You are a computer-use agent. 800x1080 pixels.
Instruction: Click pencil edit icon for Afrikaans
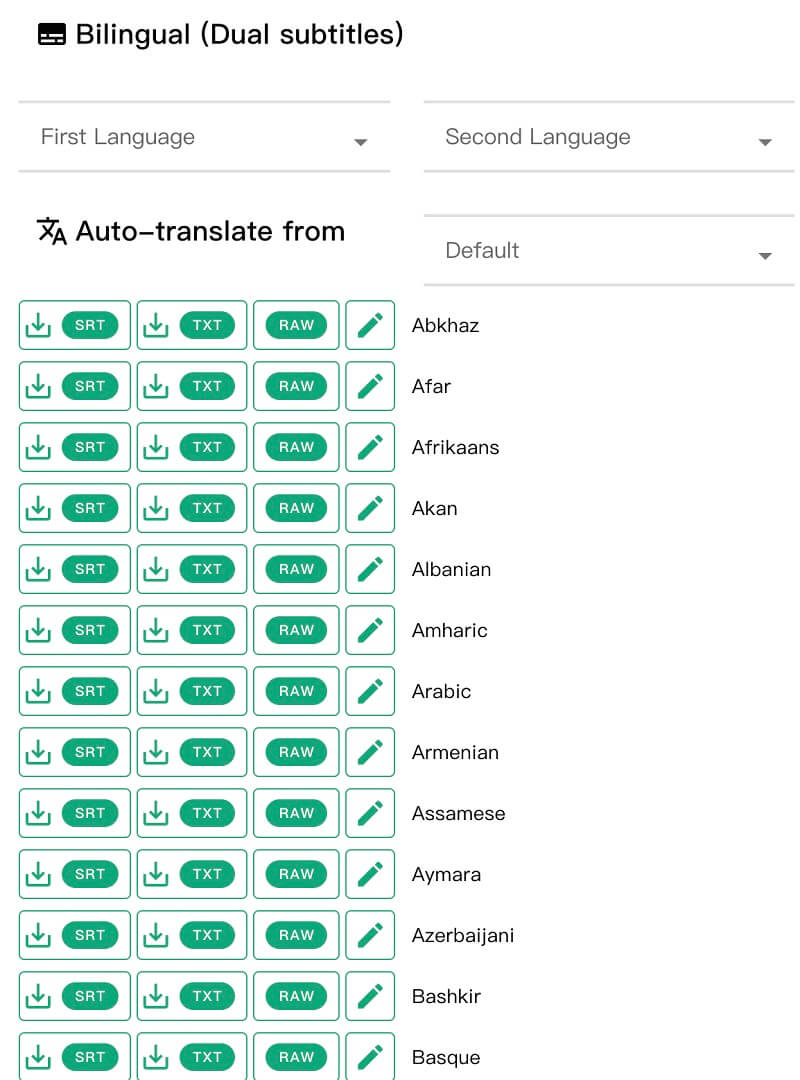(x=370, y=447)
